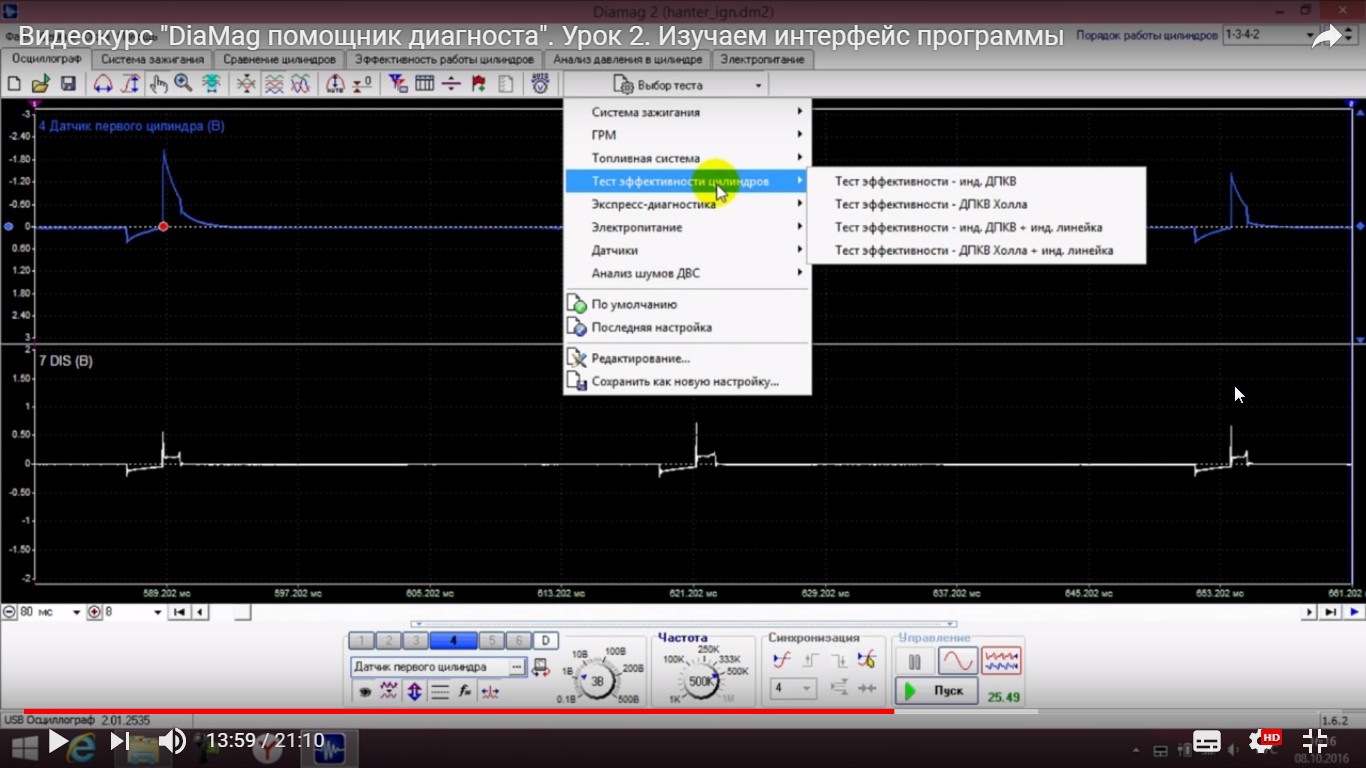Select Последняя настройка menu entry

coord(687,327)
